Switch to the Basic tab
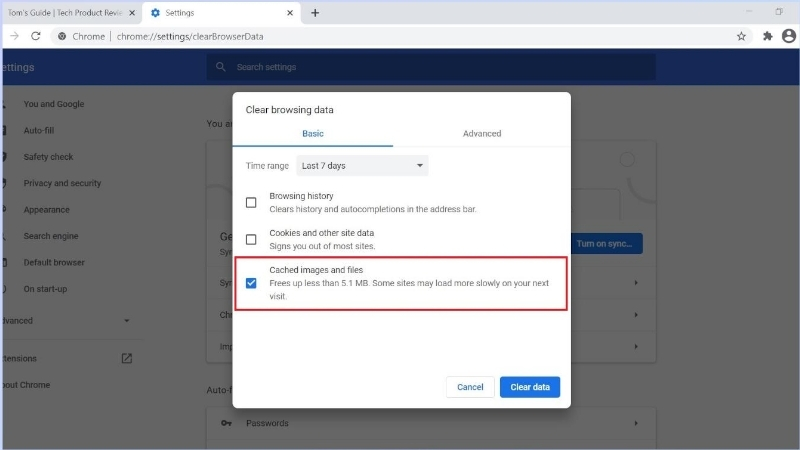The image size is (800, 450). (313, 134)
